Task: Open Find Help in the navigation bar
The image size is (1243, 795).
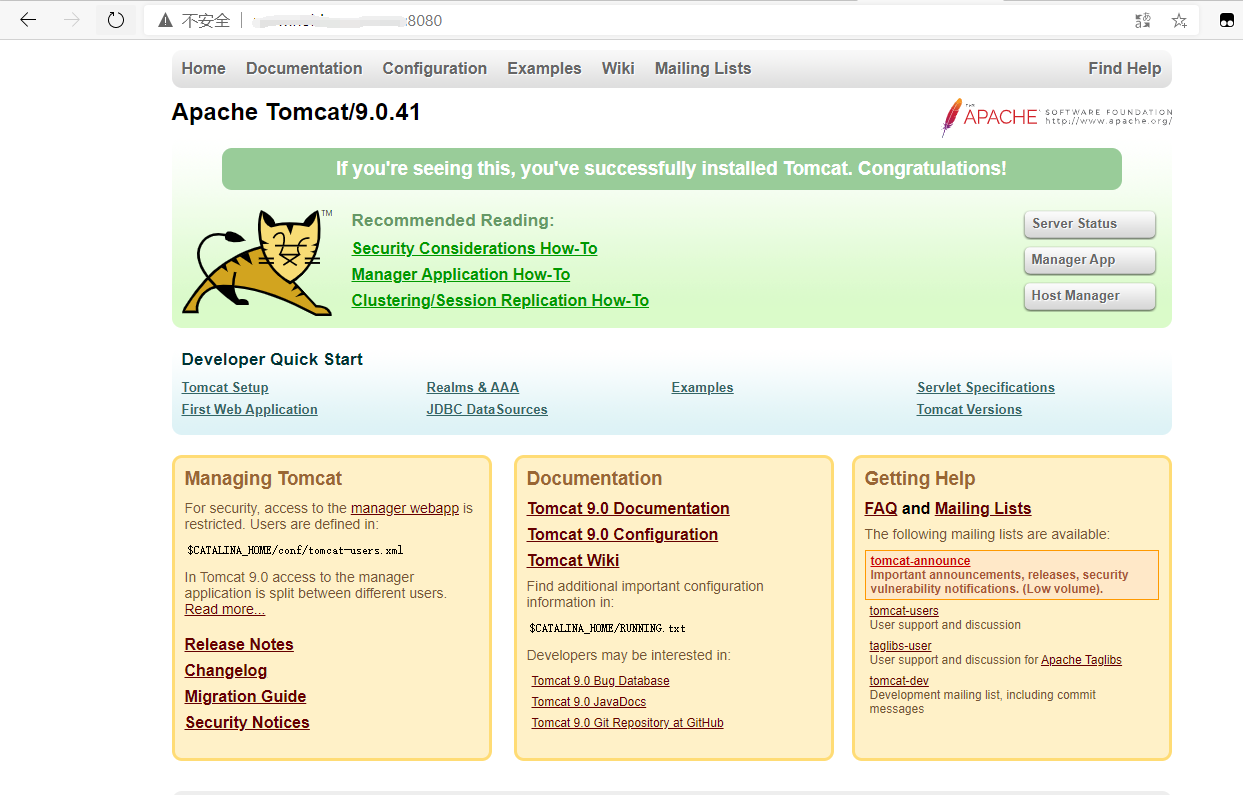Action: [x=1125, y=68]
